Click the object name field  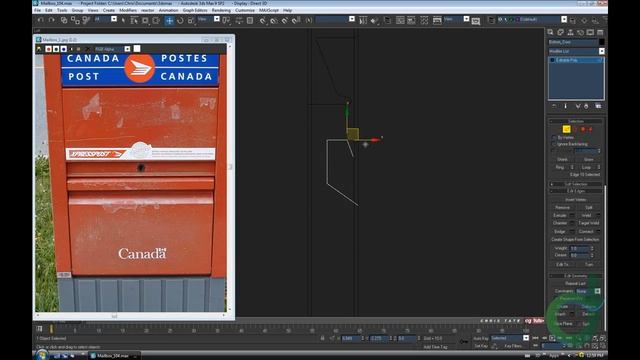[x=573, y=42]
